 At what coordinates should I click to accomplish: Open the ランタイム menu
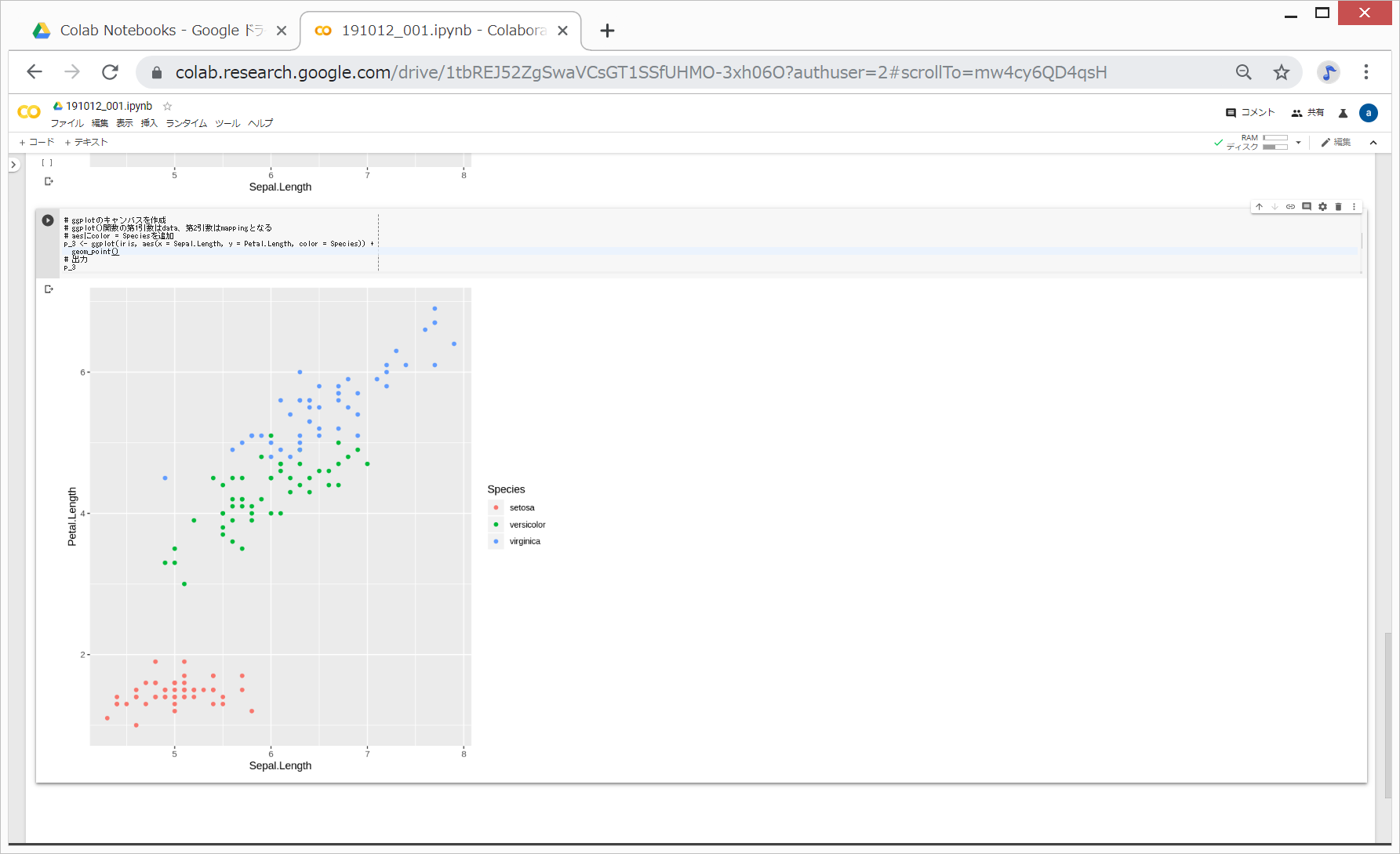pyautogui.click(x=186, y=123)
